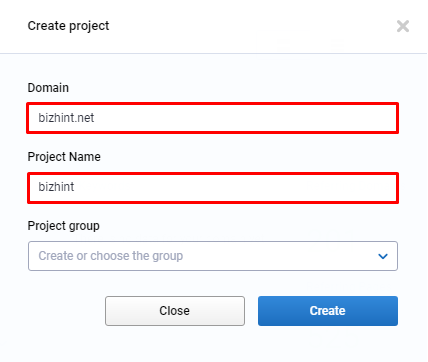The image size is (428, 362).
Task: Select the red-outlined Domain box
Action: click(x=213, y=118)
